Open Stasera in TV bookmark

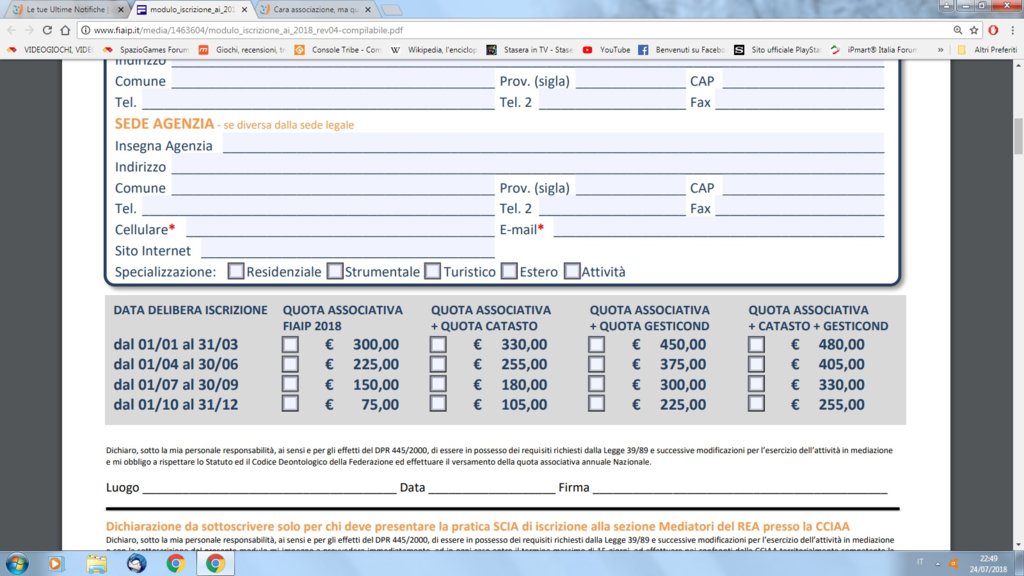(530, 50)
